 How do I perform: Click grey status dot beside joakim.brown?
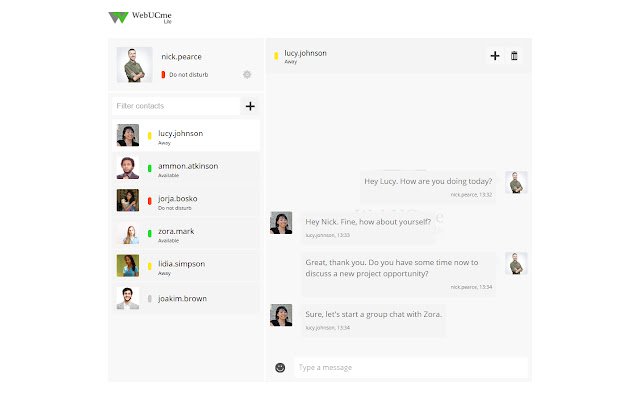coord(150,299)
